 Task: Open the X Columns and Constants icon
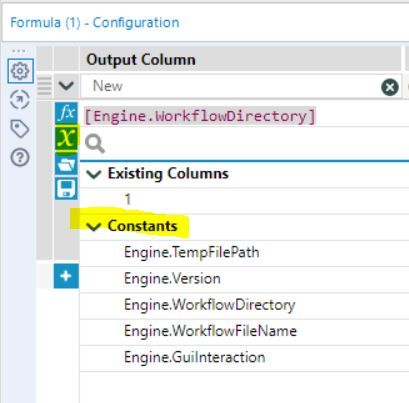[x=66, y=138]
